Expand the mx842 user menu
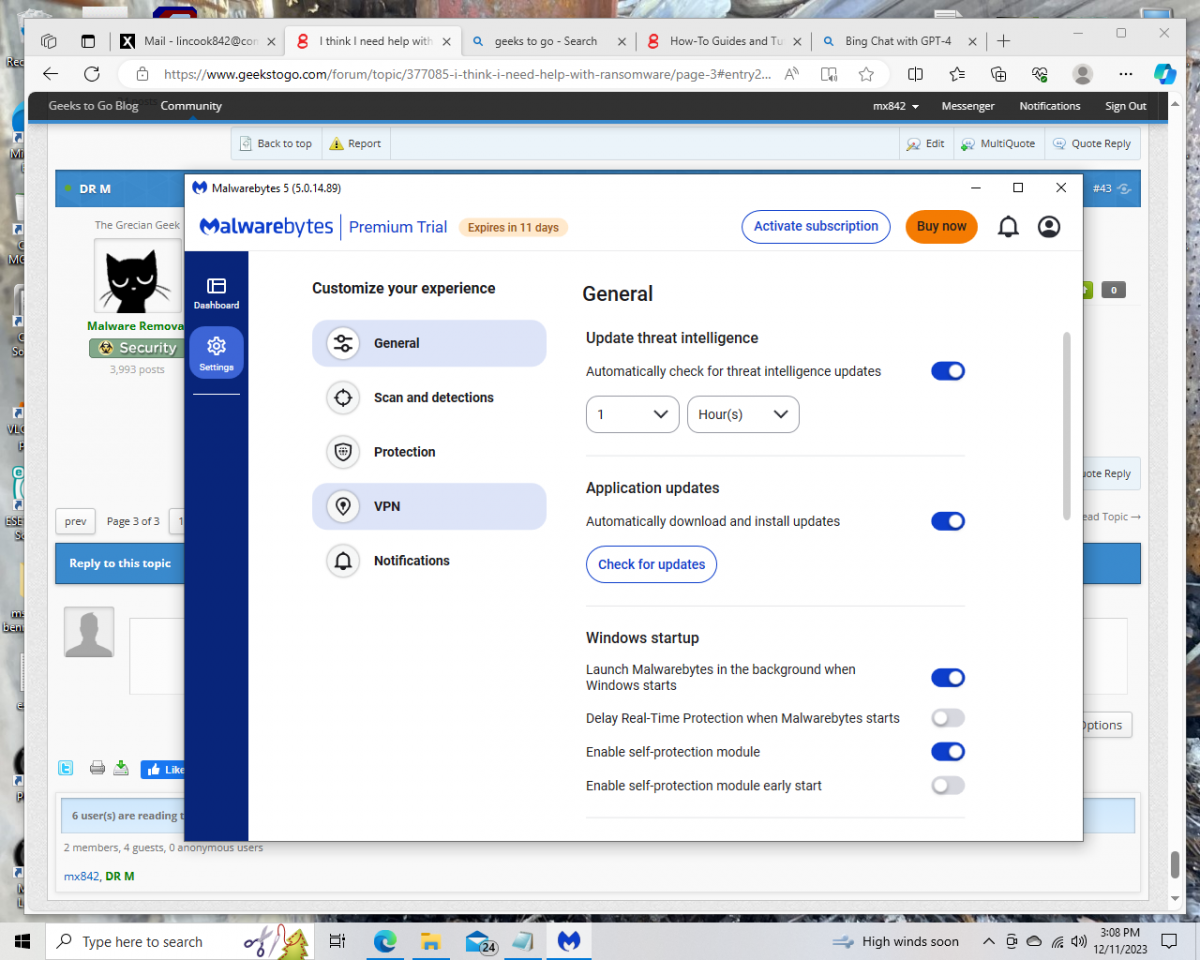Viewport: 1200px width, 960px height. (896, 106)
